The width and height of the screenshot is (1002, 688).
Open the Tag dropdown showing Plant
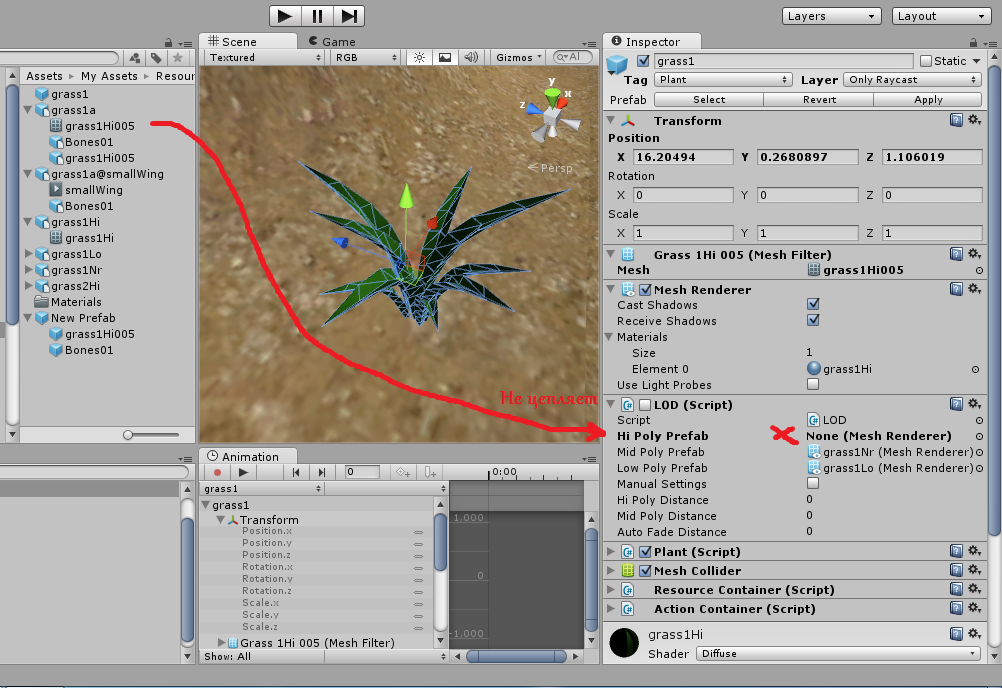721,80
